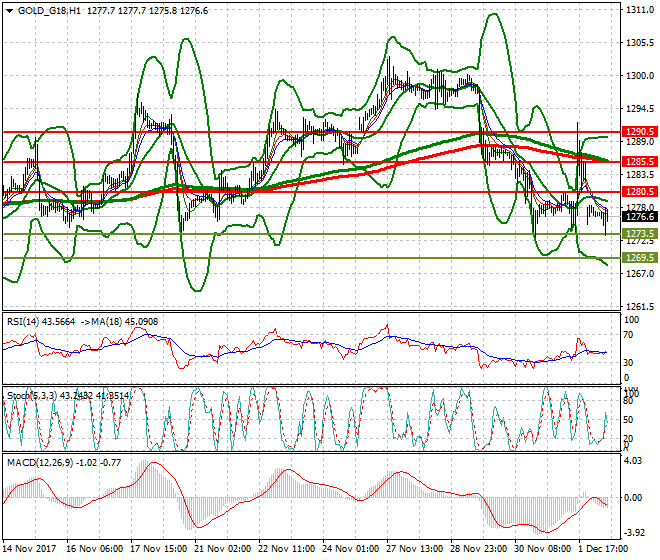Click the 28 Nov 23:00 time axis label
660x560 pixels.
[x=479, y=549]
